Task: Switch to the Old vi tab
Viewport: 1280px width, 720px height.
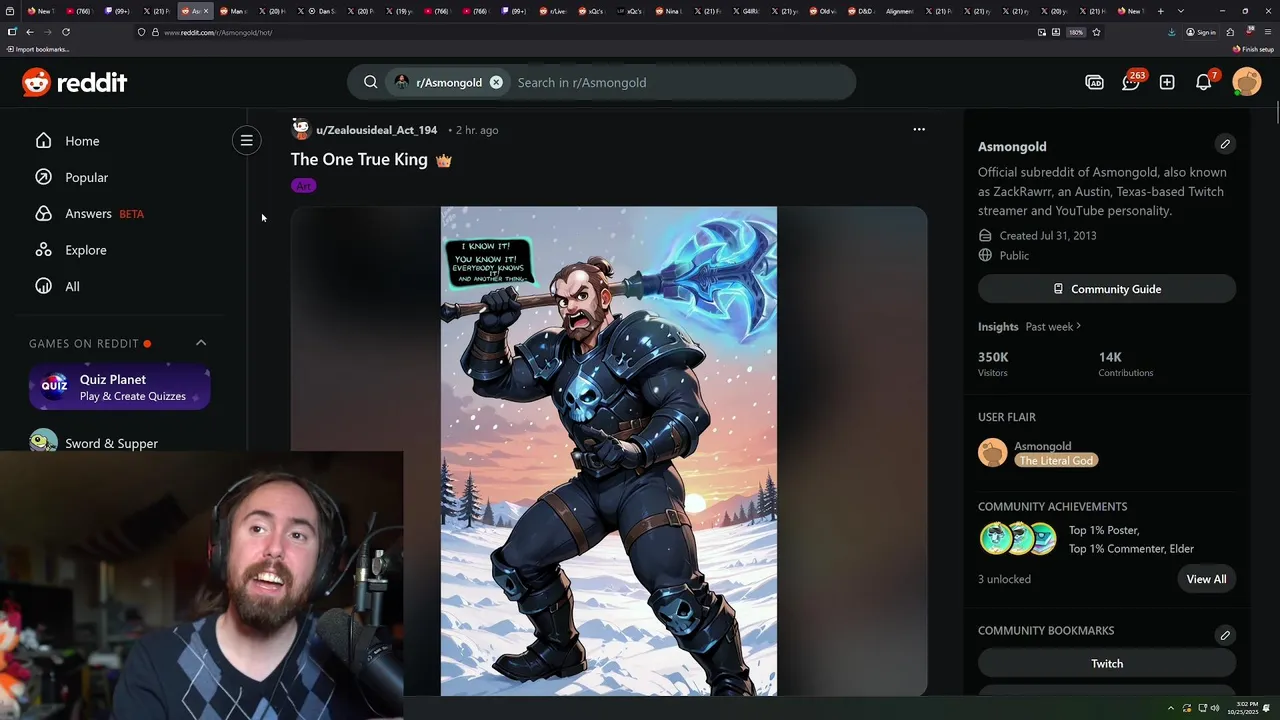Action: [822, 11]
